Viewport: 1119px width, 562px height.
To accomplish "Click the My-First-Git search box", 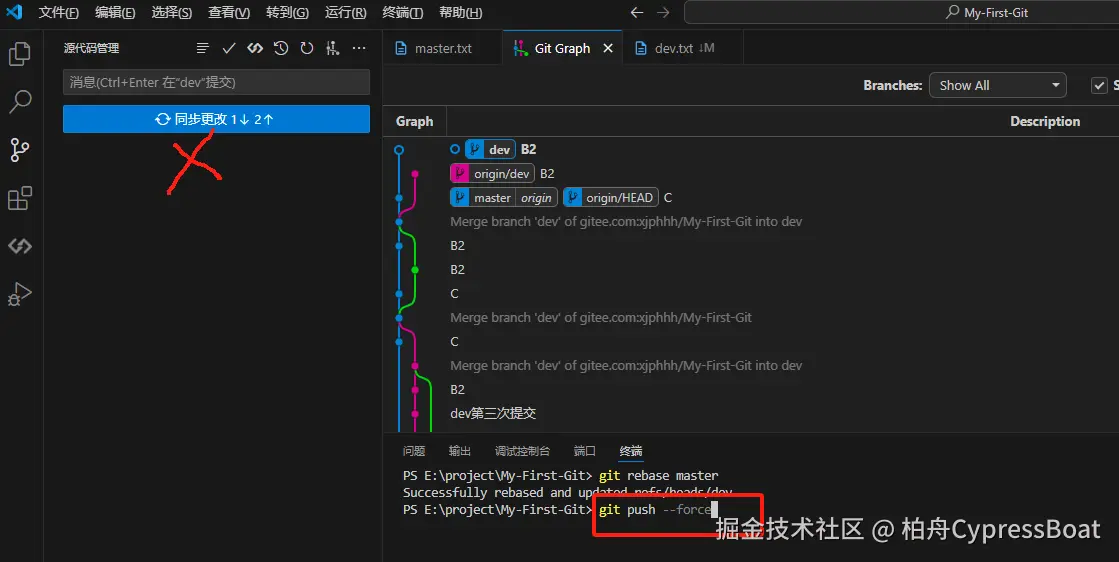I will [901, 12].
